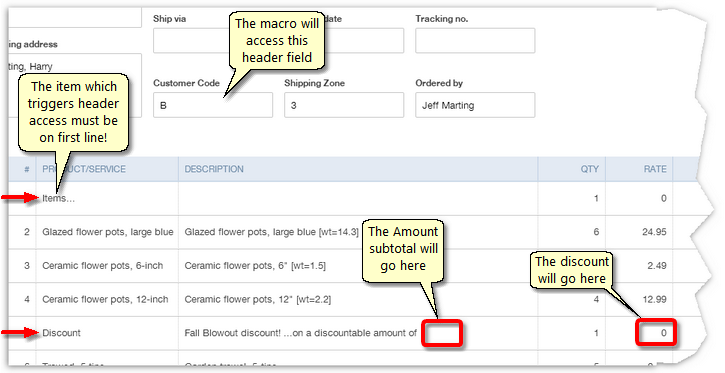
Task: Click the Ship via input field
Action: click(192, 40)
